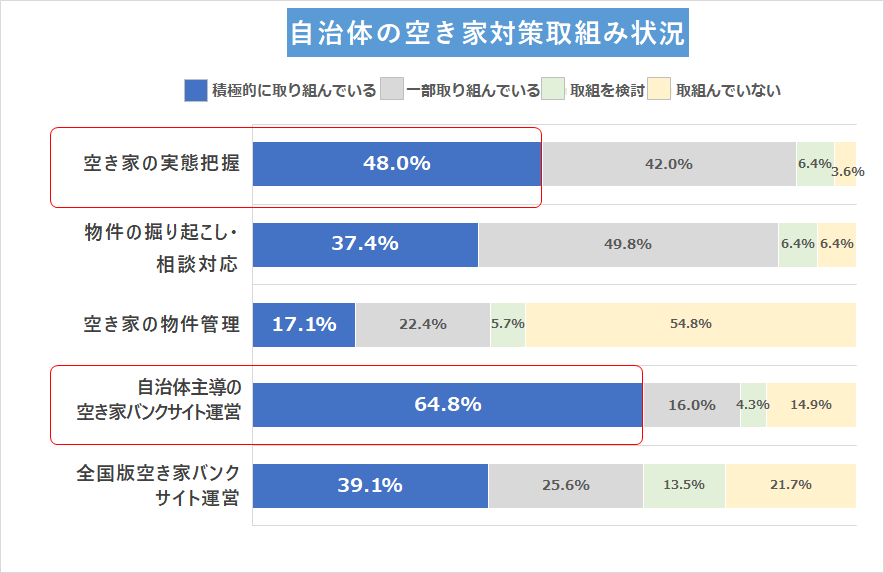Screen dimensions: 884x573
Task: Select the 17.1% blue bar segment
Action: [304, 324]
